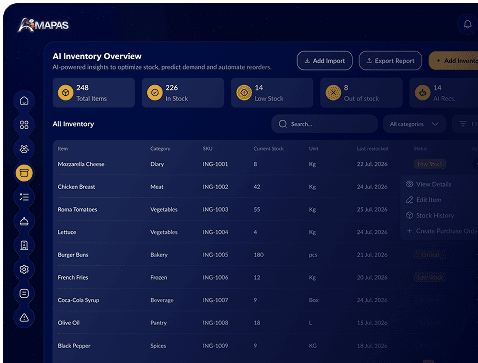This screenshot has width=478, height=363.
Task: Click SKU ING-1005
Action: click(215, 255)
